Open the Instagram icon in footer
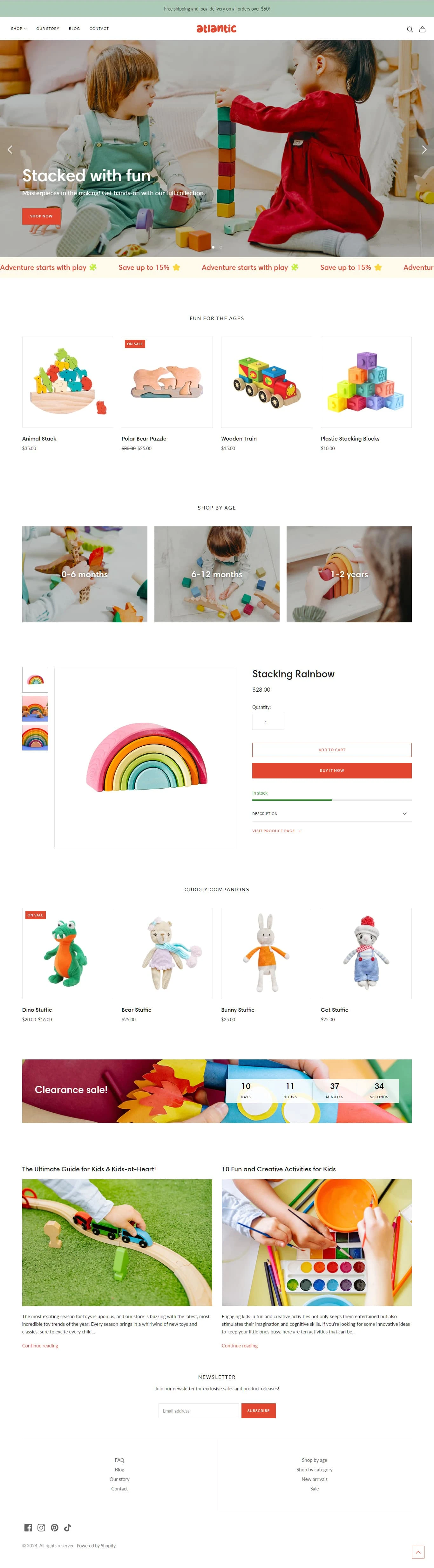Image resolution: width=434 pixels, height=1568 pixels. pos(41,1527)
